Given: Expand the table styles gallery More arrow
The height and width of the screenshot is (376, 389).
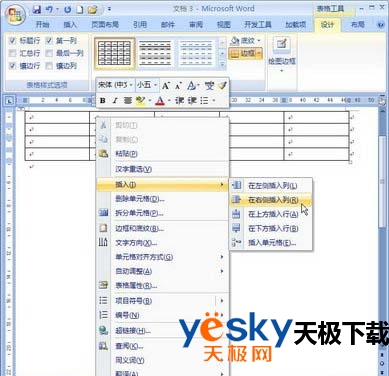Looking at the screenshot, I should coord(222,64).
